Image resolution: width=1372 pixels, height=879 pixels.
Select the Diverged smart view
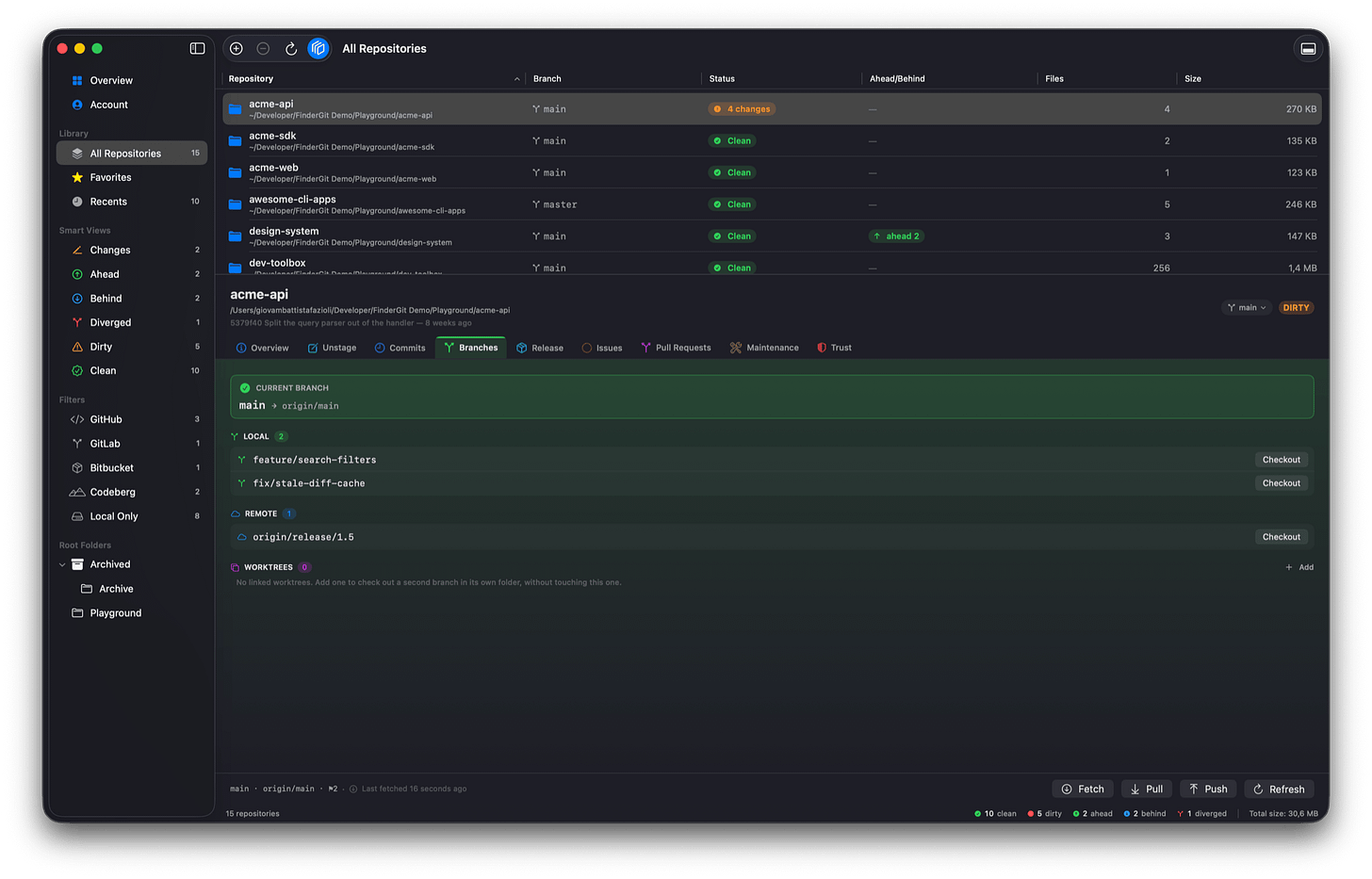(x=132, y=322)
